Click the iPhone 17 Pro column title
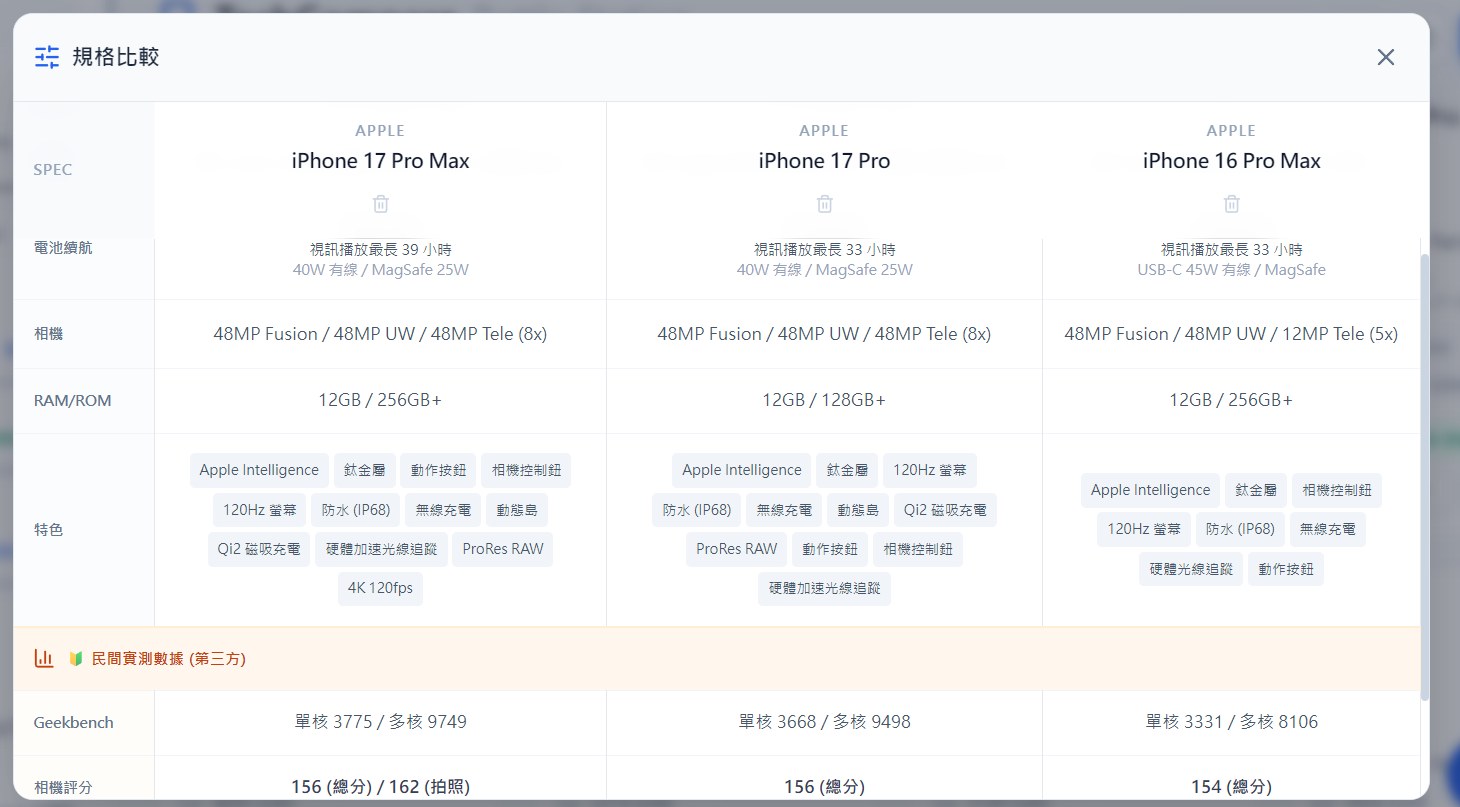 tap(824, 161)
